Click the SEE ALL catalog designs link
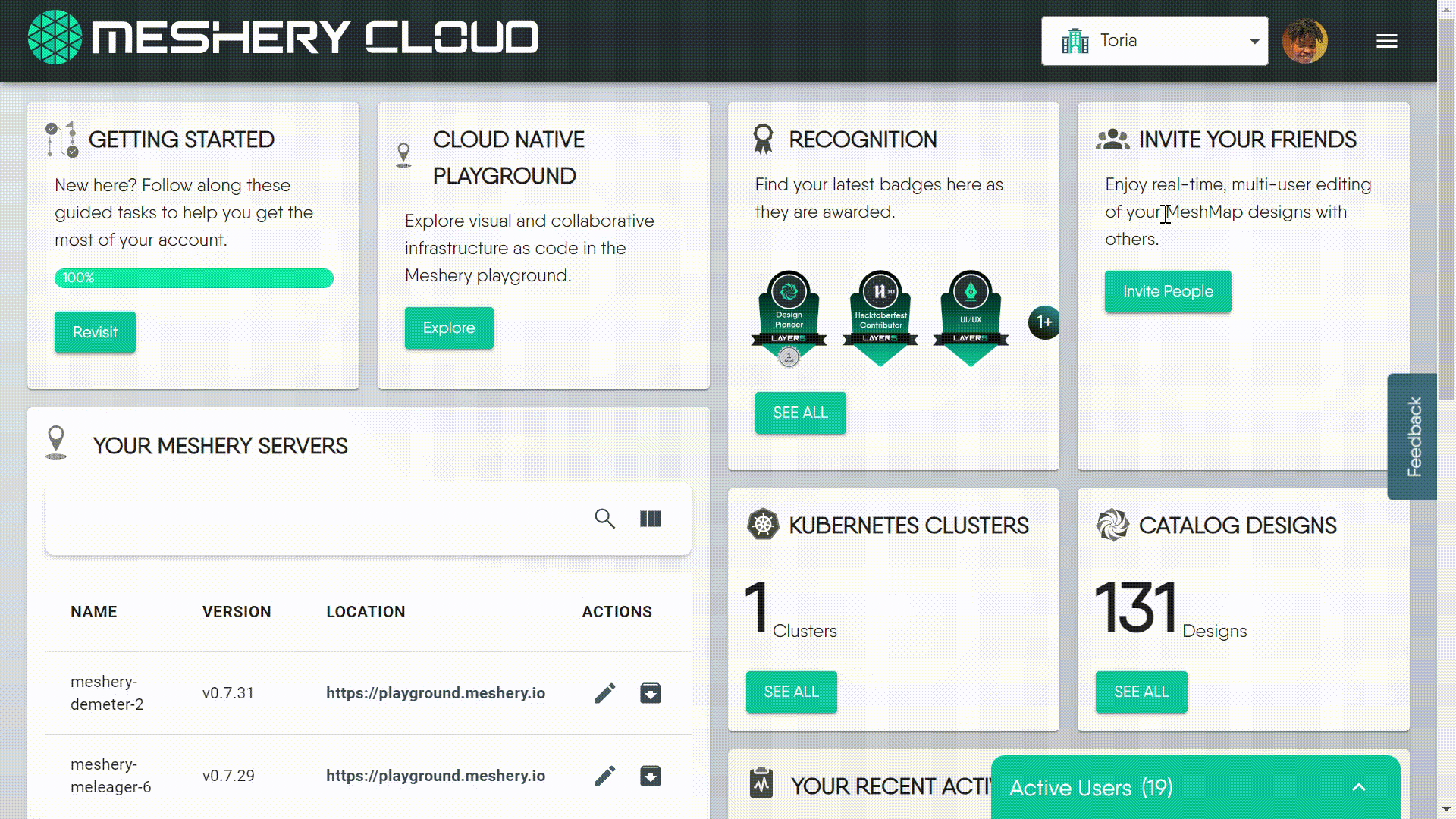The height and width of the screenshot is (819, 1456). point(1141,692)
